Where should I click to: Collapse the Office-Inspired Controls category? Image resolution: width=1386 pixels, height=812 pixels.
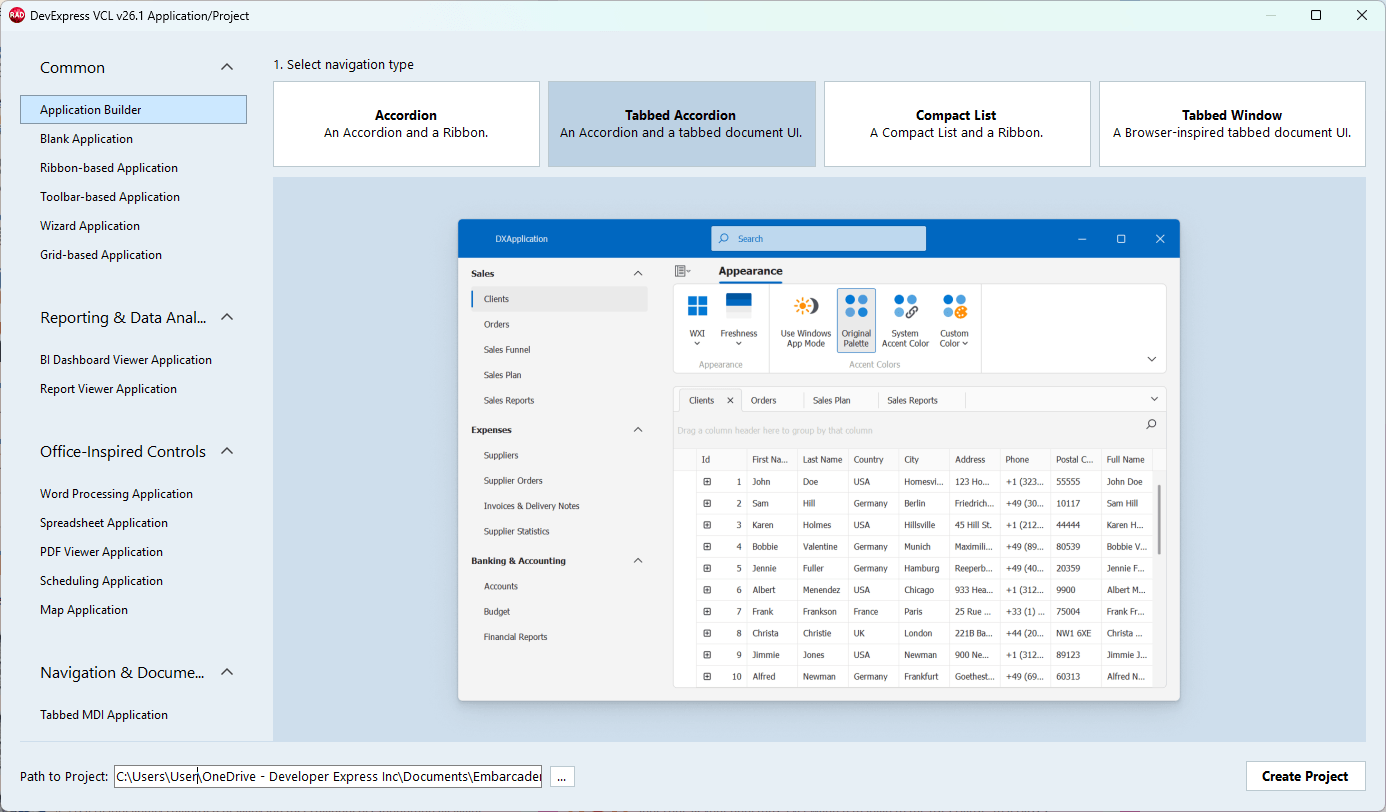[x=227, y=451]
